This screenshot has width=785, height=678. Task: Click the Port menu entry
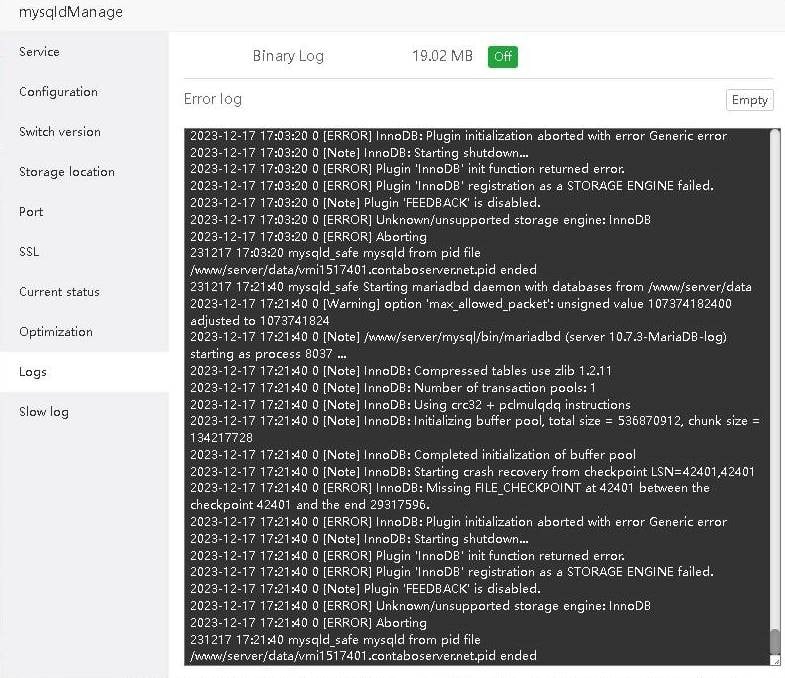point(31,212)
